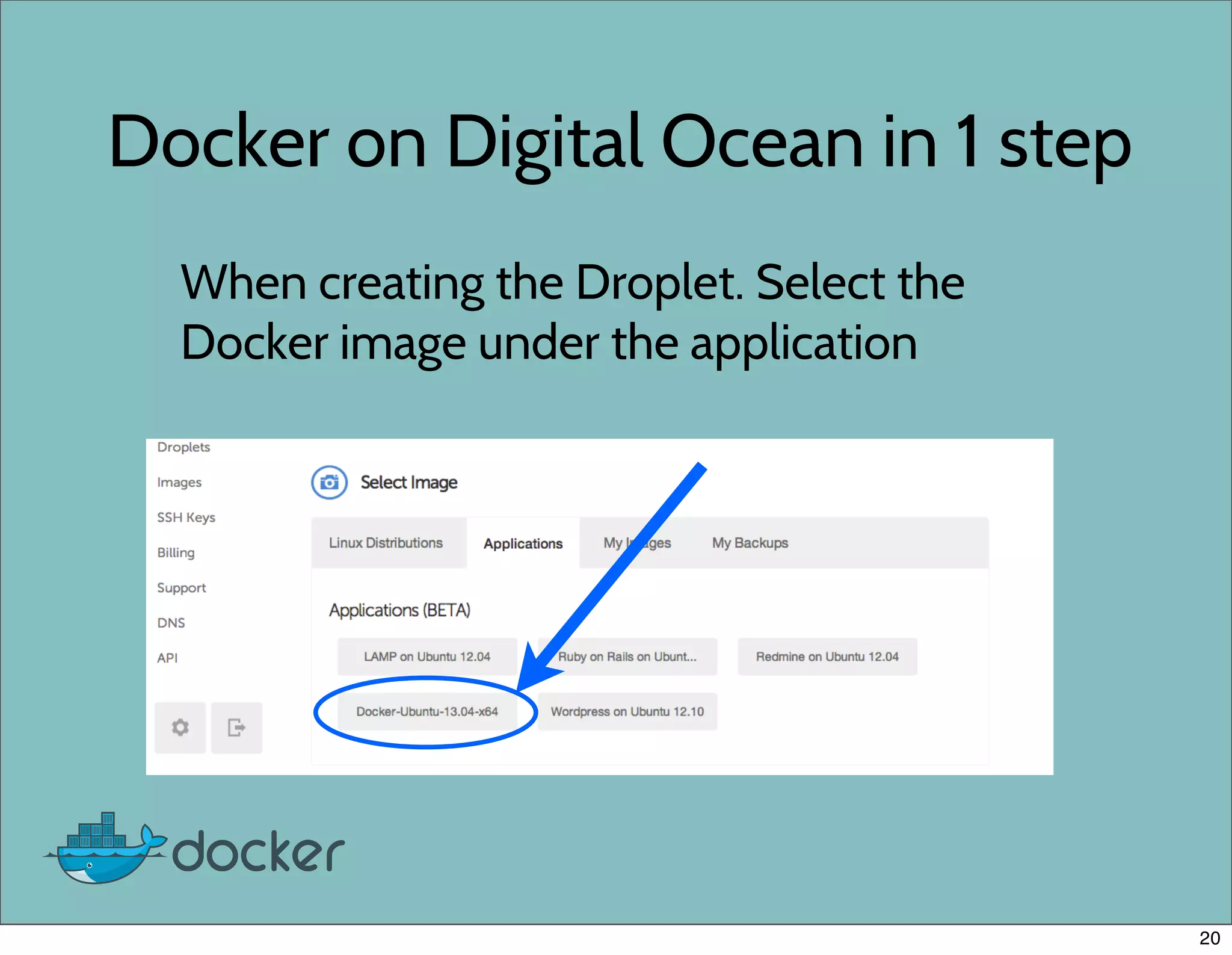Click the Select Image camera icon

tap(329, 483)
